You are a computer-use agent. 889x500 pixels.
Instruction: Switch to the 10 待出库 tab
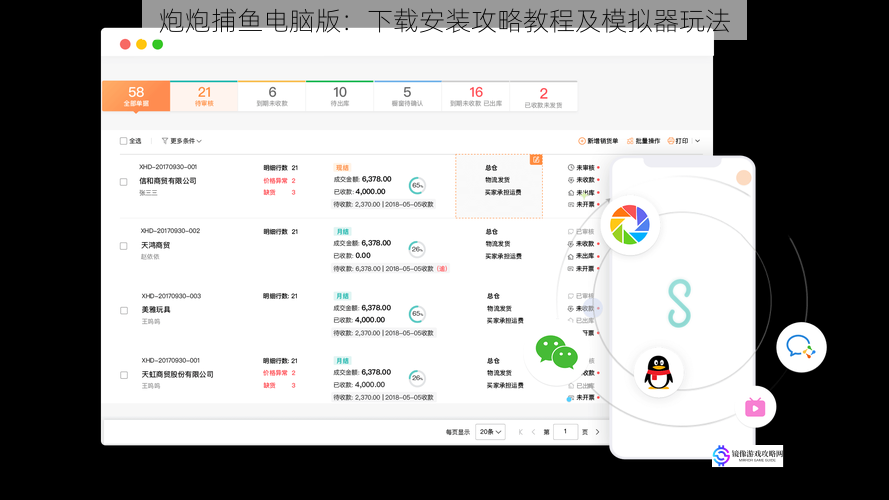[340, 96]
